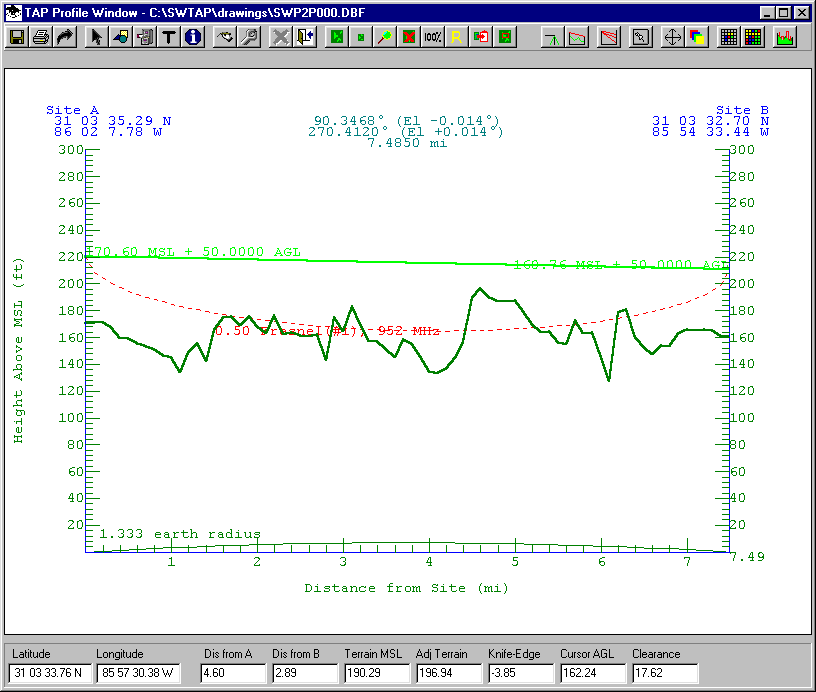
Task: Click the boxed pen icon
Action: 641,37
